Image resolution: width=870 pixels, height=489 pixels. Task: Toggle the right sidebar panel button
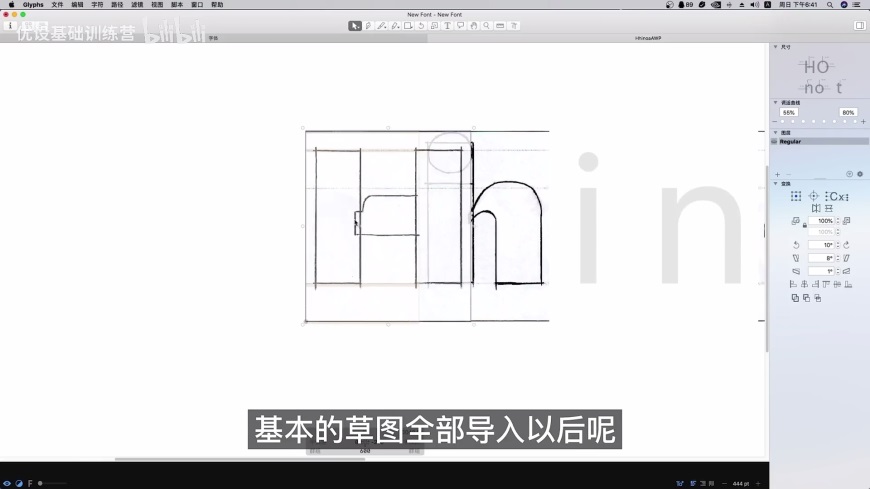coord(859,26)
